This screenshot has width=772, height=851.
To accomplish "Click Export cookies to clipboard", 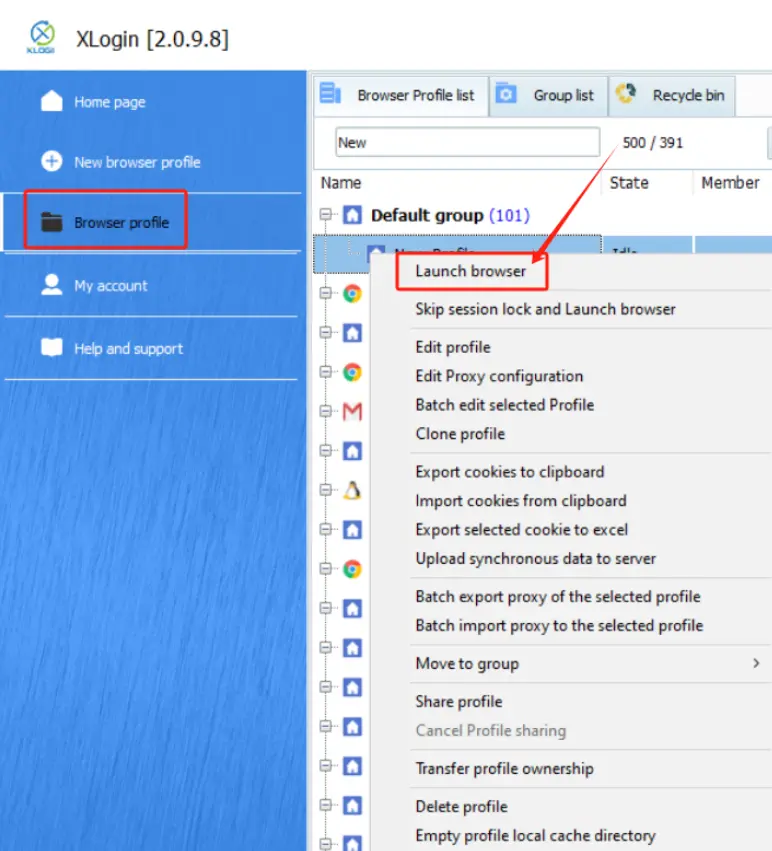I will (x=509, y=472).
